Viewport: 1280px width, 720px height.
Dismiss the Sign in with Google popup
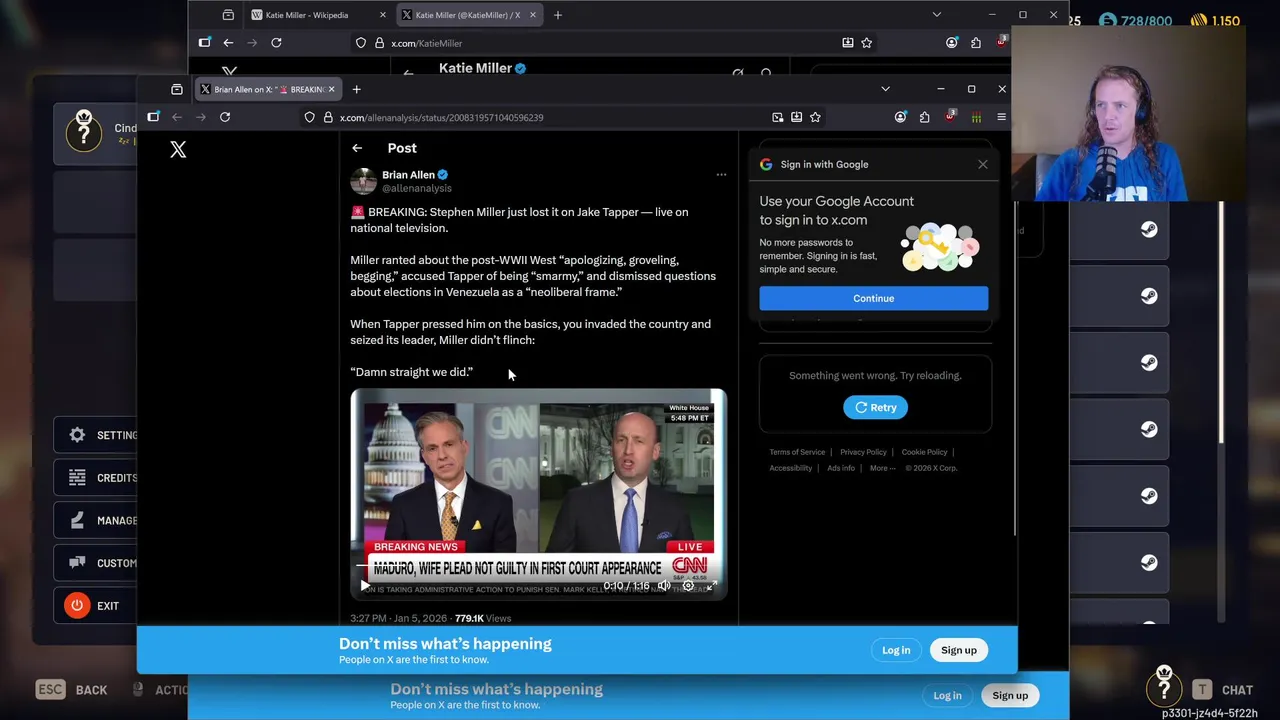pyautogui.click(x=982, y=164)
